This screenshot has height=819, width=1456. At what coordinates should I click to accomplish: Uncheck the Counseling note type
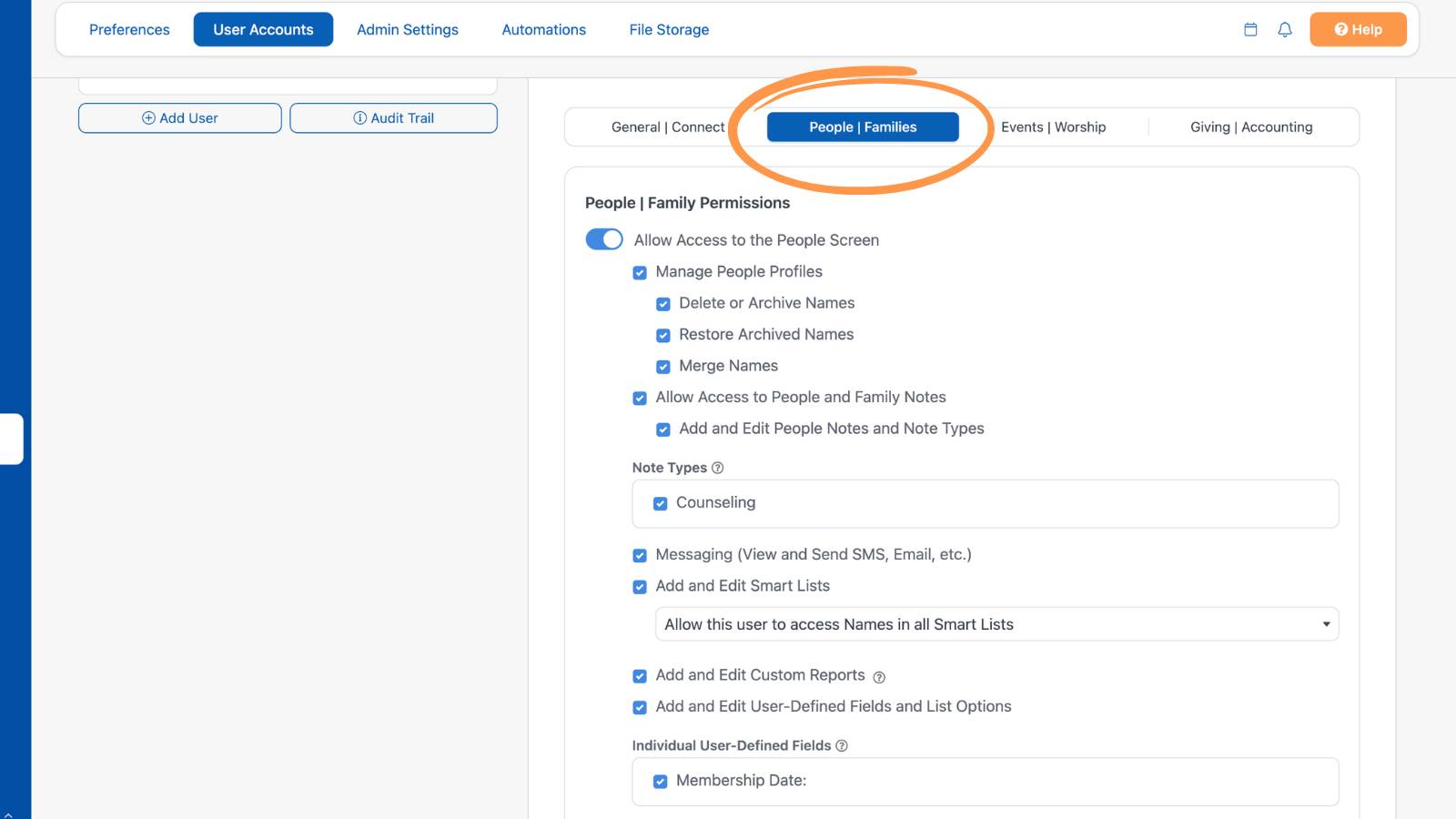point(661,503)
